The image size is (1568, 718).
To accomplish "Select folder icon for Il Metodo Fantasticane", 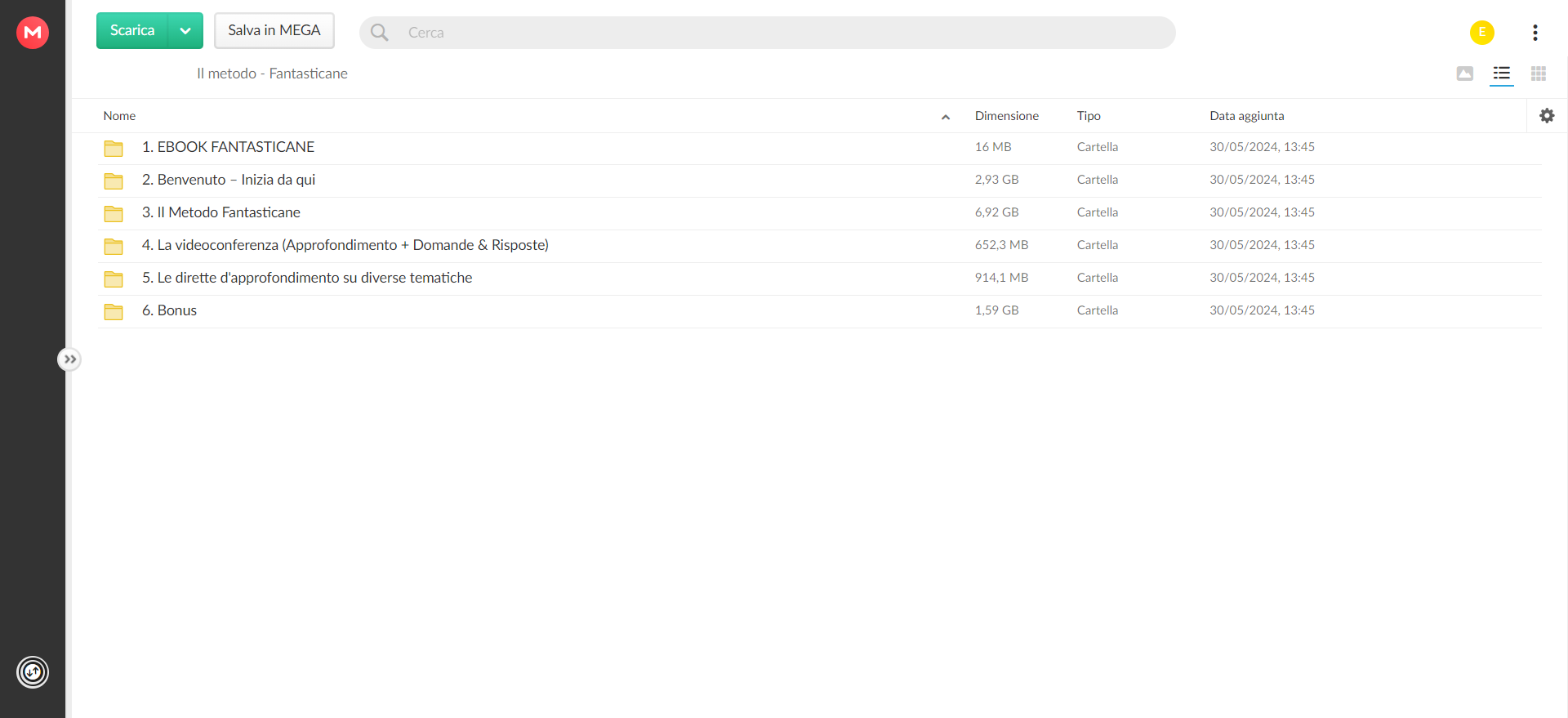I will pos(114,213).
